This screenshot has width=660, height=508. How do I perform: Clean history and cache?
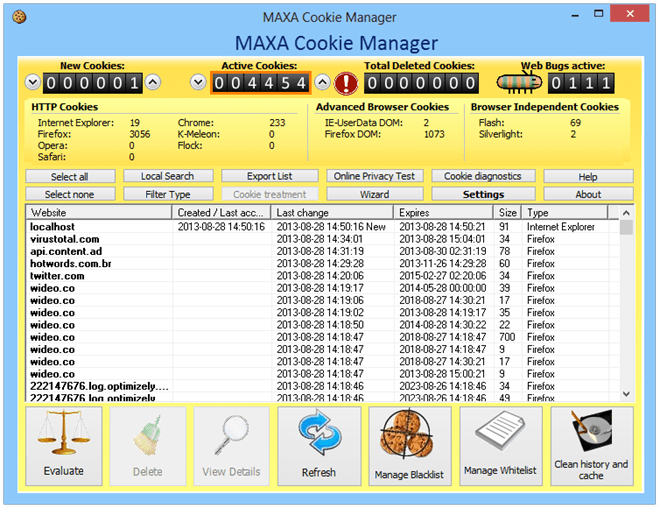[591, 446]
